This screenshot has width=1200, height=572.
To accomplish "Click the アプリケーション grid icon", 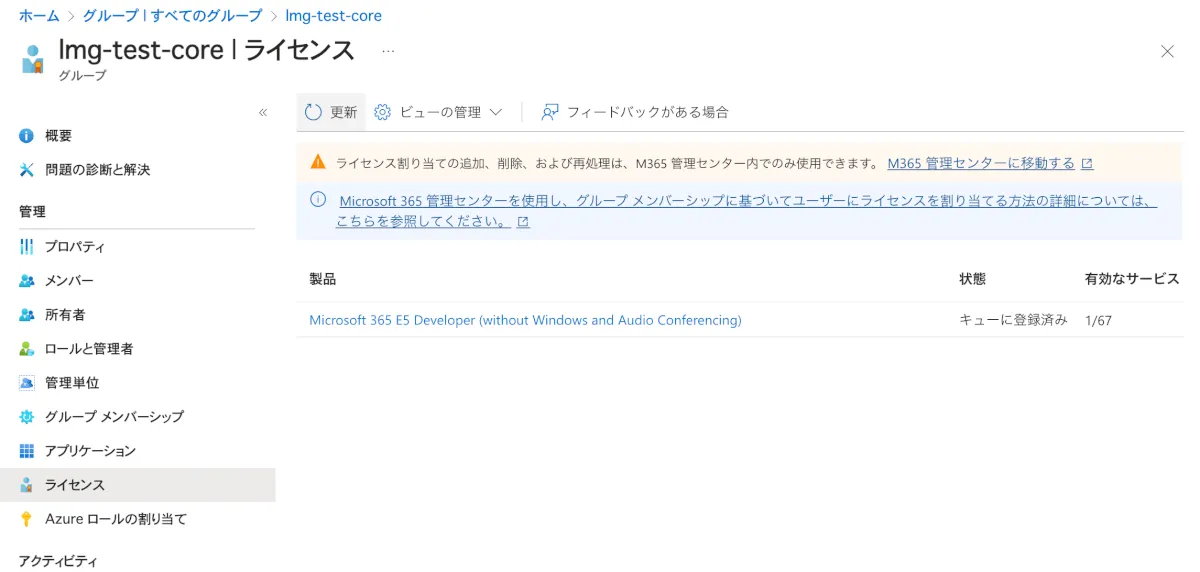I will pyautogui.click(x=27, y=451).
